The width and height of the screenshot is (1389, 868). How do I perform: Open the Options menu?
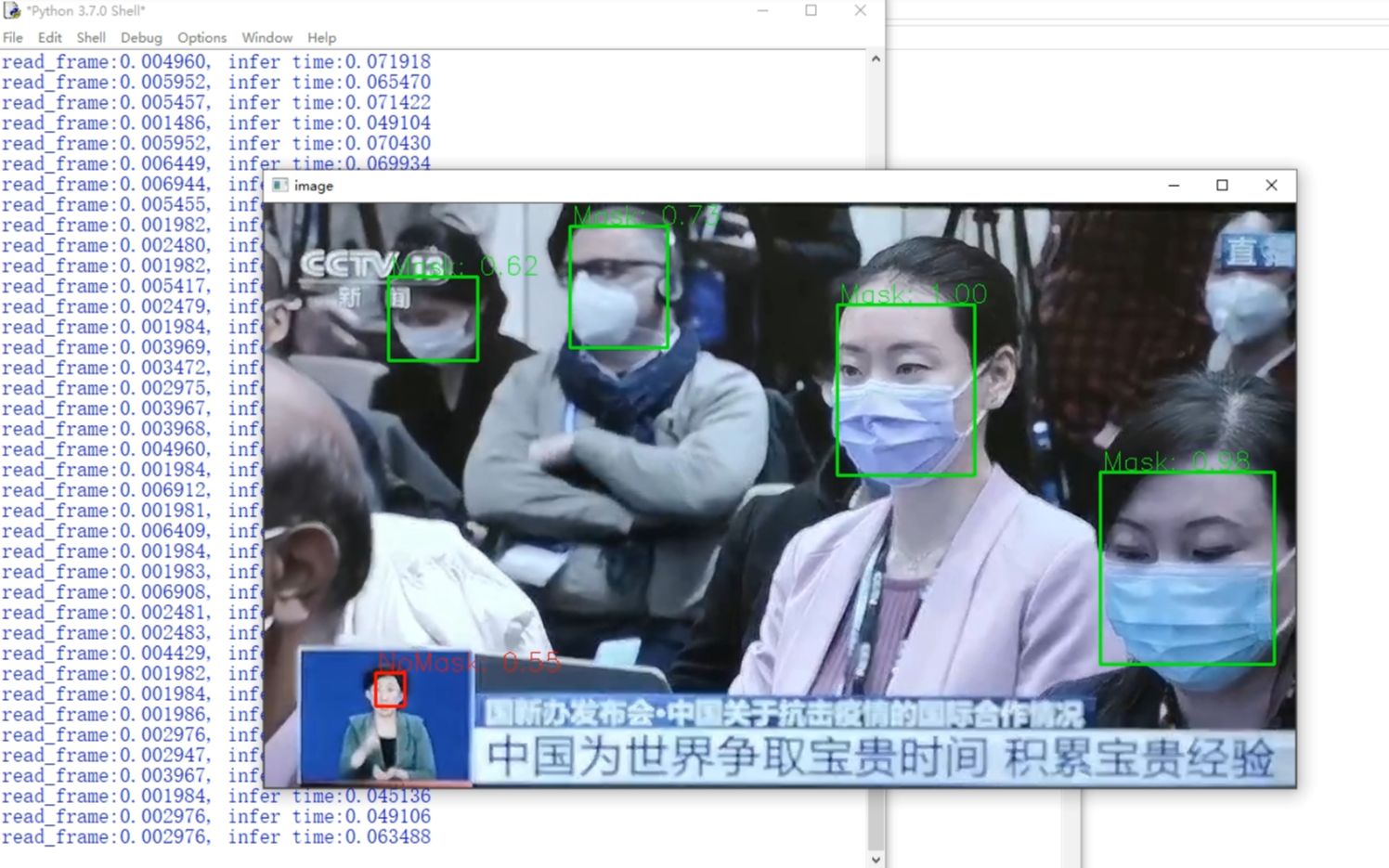coord(201,38)
